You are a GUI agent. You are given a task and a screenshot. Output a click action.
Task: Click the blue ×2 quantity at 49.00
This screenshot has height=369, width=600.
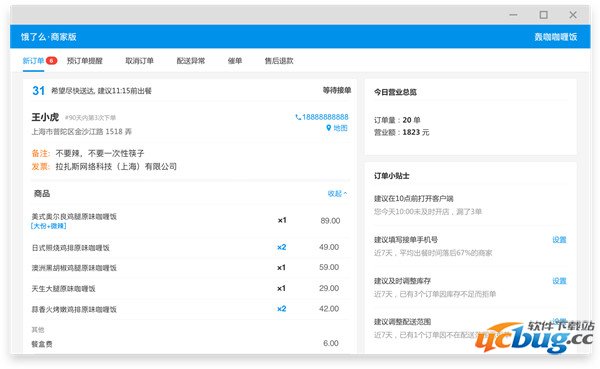pyautogui.click(x=282, y=247)
